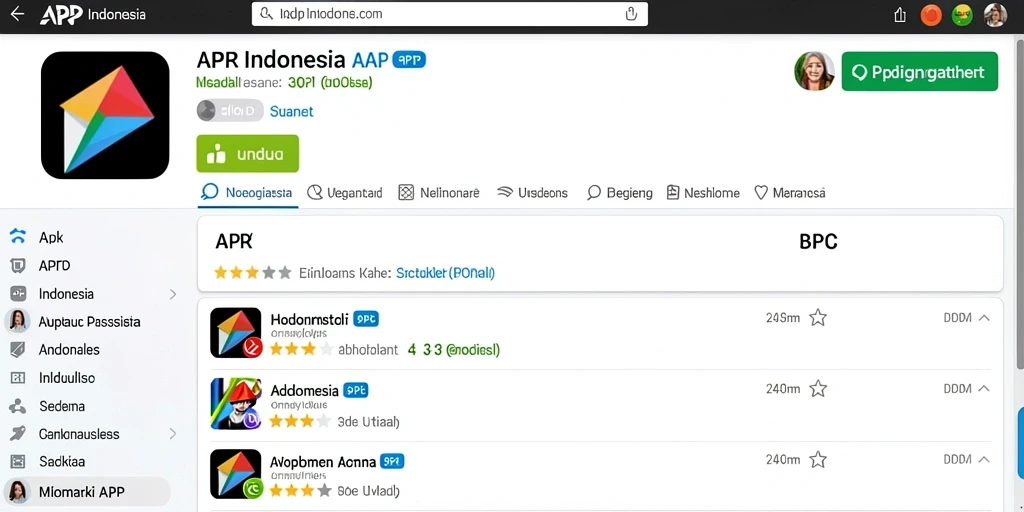Open the user profile avatar in top bar
The height and width of the screenshot is (512, 1024).
tap(995, 15)
